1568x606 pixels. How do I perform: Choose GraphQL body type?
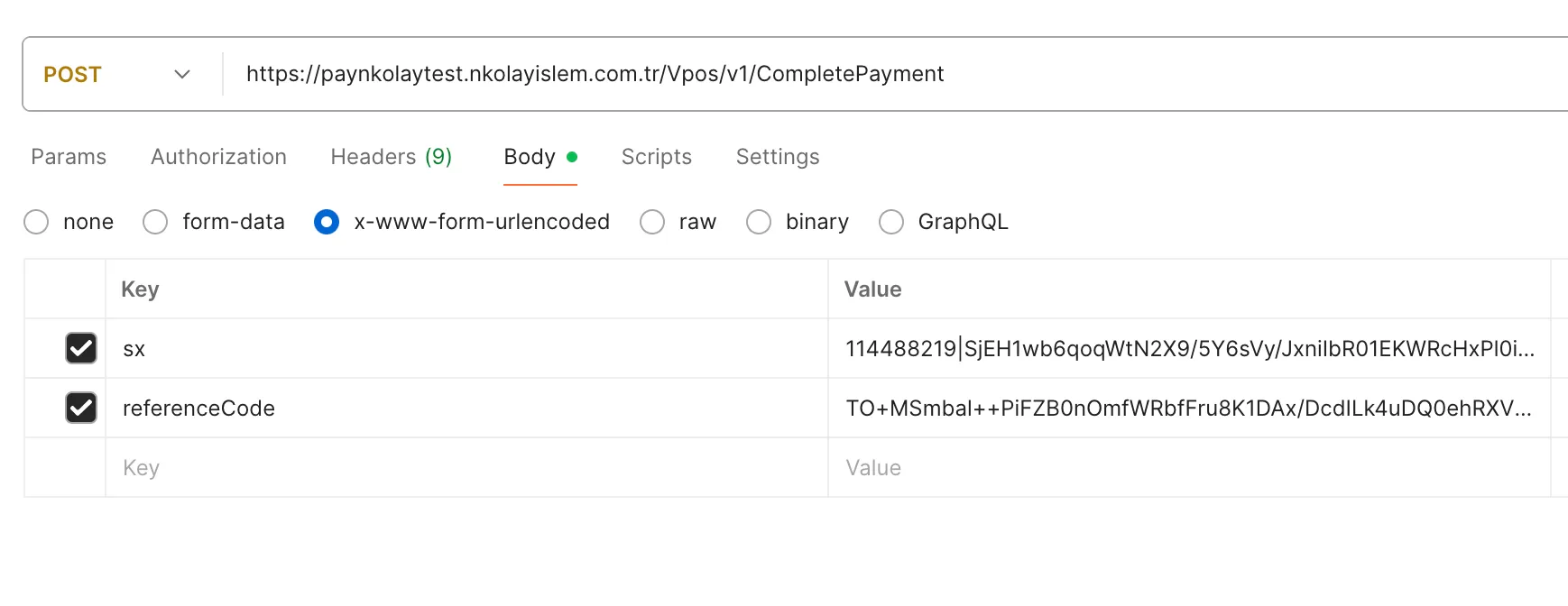coord(891,222)
